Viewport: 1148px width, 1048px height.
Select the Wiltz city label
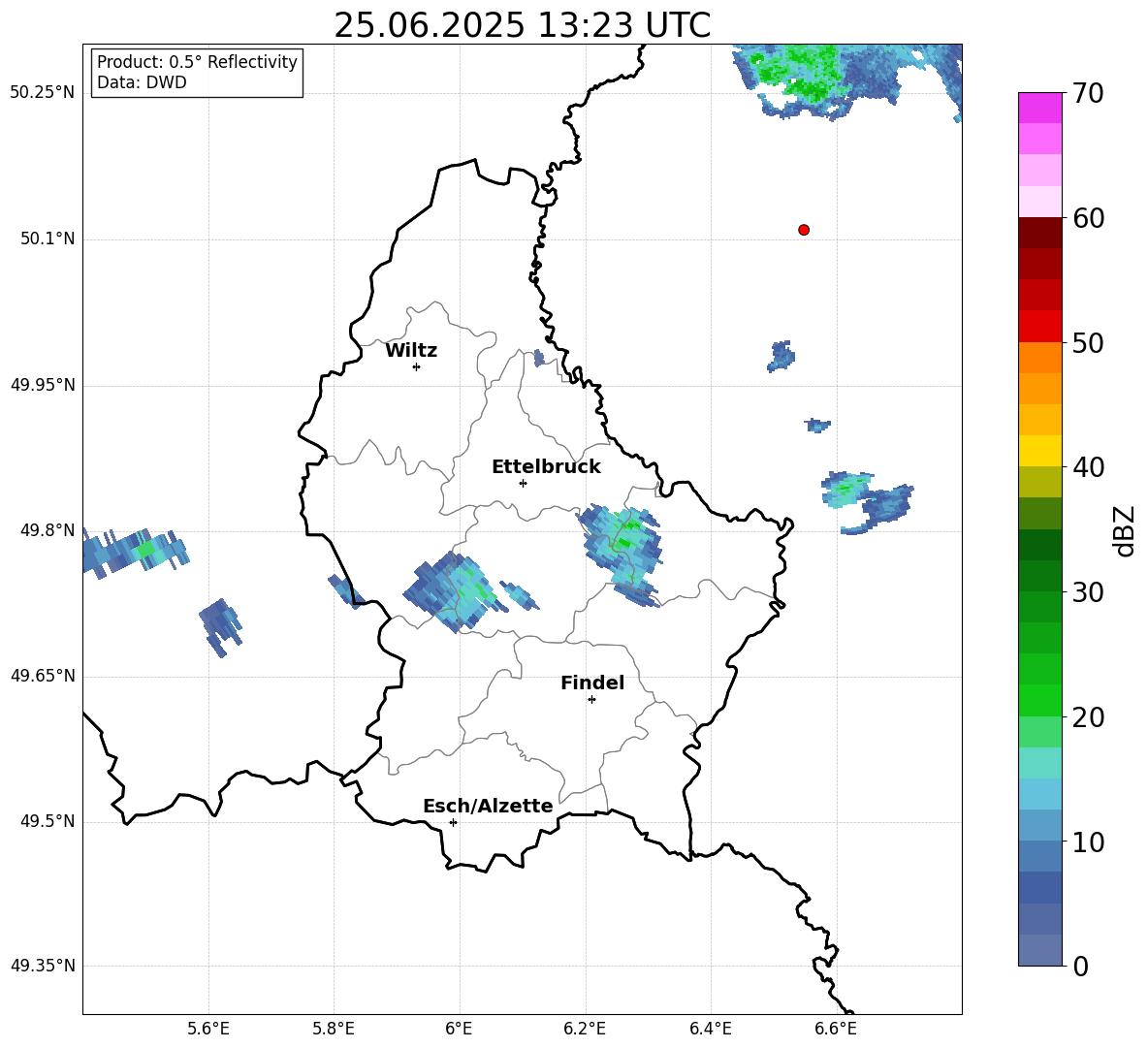[x=411, y=351]
